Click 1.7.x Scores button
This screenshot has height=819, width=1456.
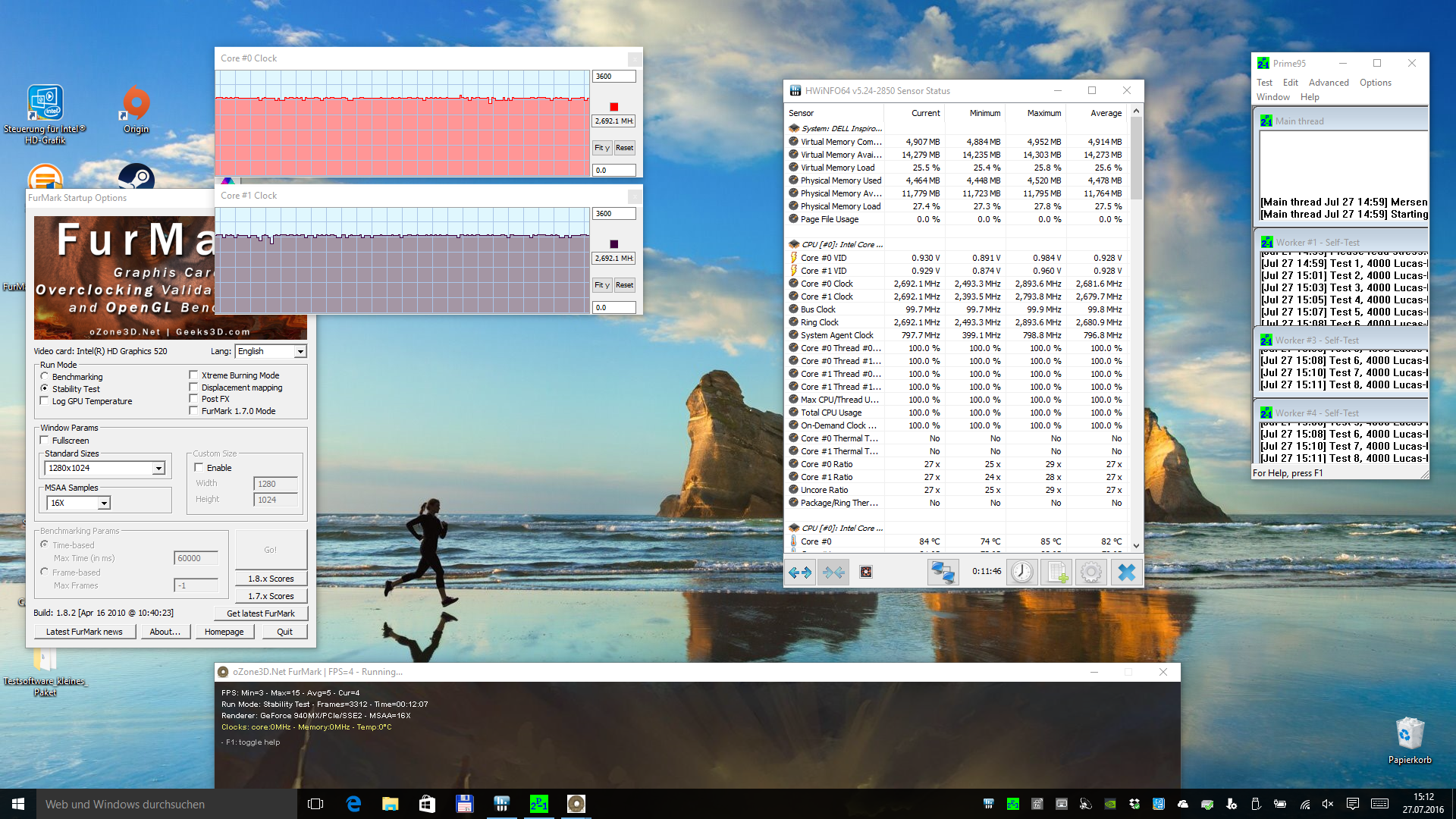pyautogui.click(x=271, y=596)
